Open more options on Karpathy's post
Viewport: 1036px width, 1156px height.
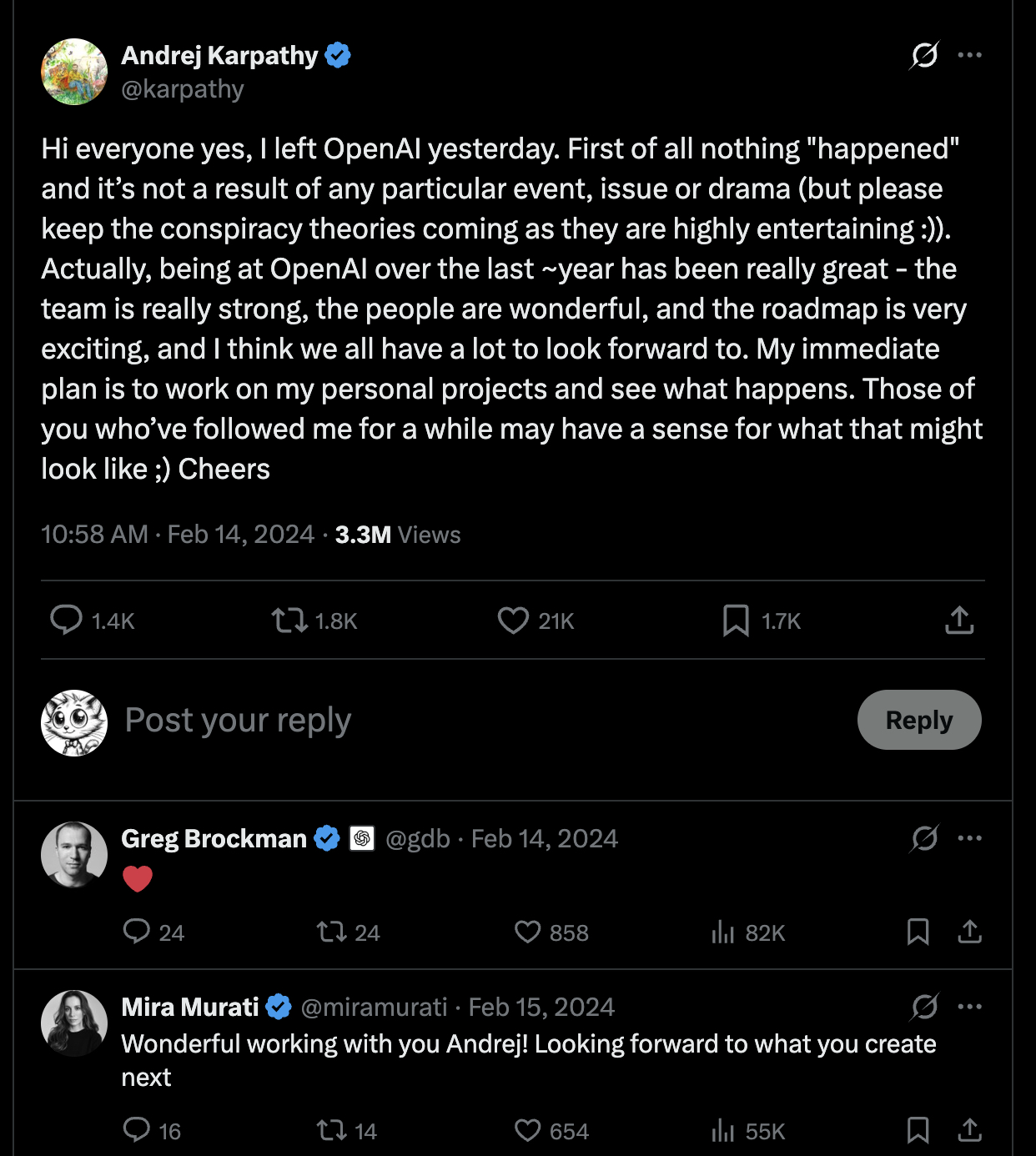[x=969, y=55]
